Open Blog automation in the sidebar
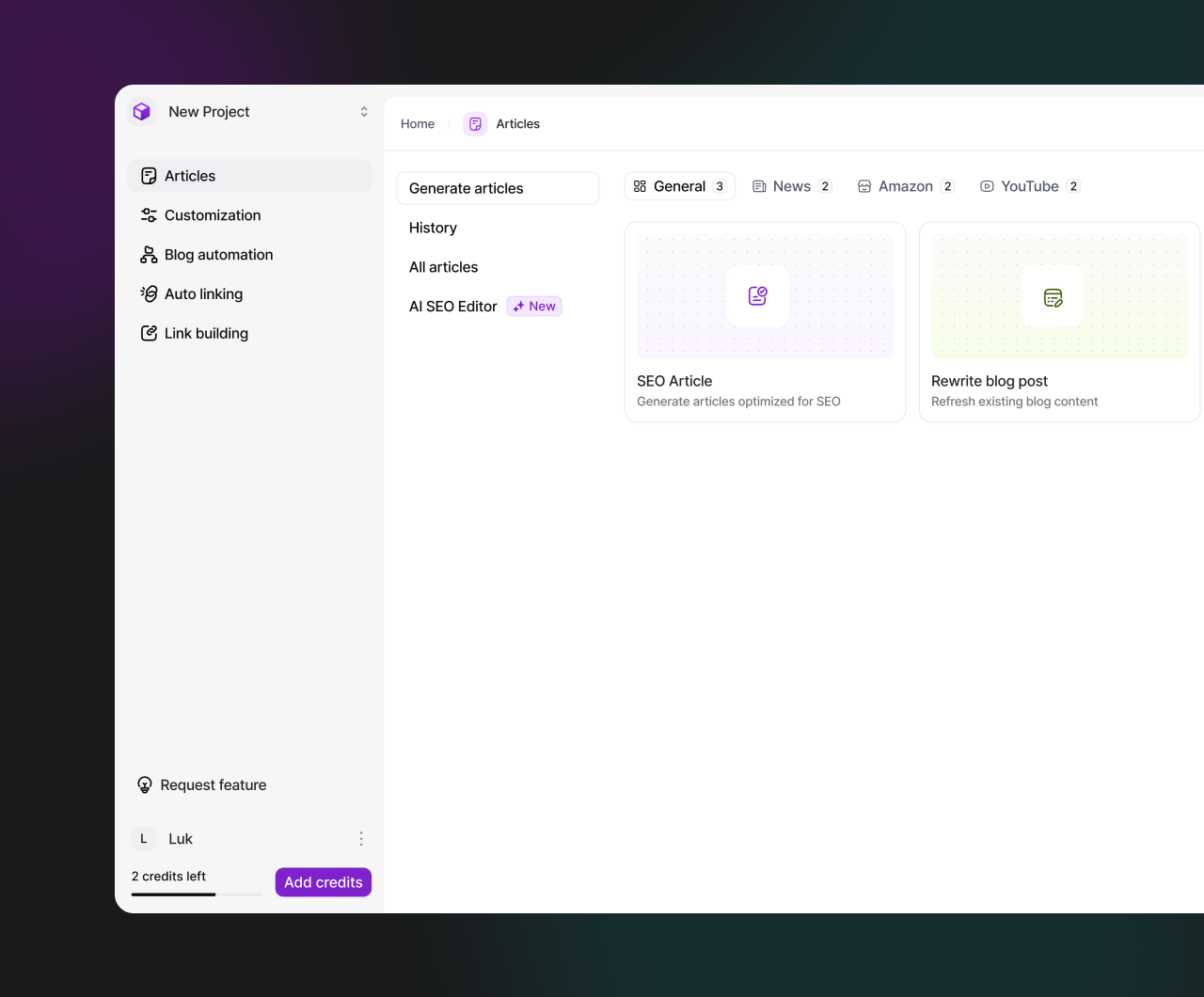Viewport: 1204px width, 997px height. tap(249, 255)
